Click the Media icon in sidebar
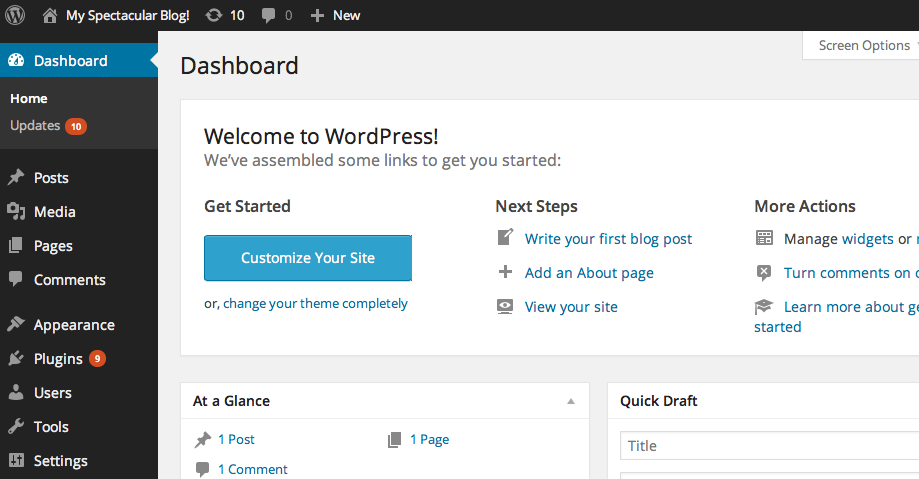This screenshot has height=479, width=919. click(x=16, y=212)
